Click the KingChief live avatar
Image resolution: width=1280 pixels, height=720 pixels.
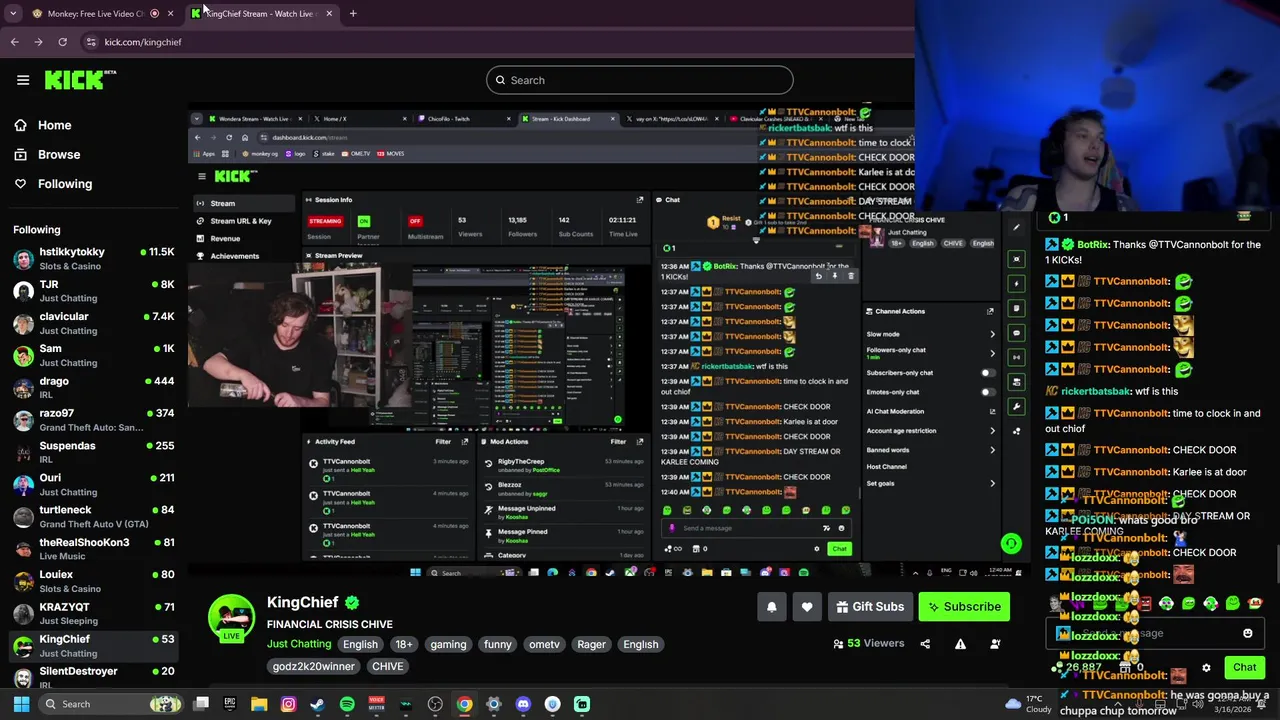coord(231,618)
